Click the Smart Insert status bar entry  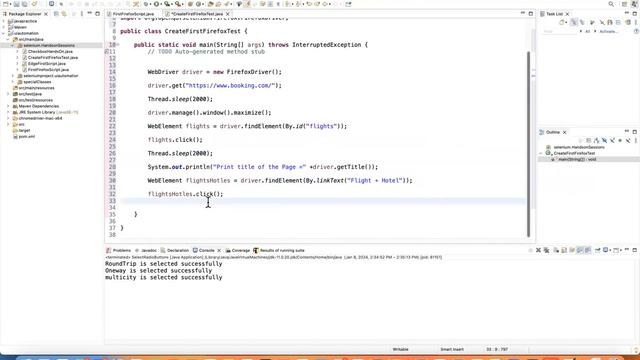pos(452,349)
